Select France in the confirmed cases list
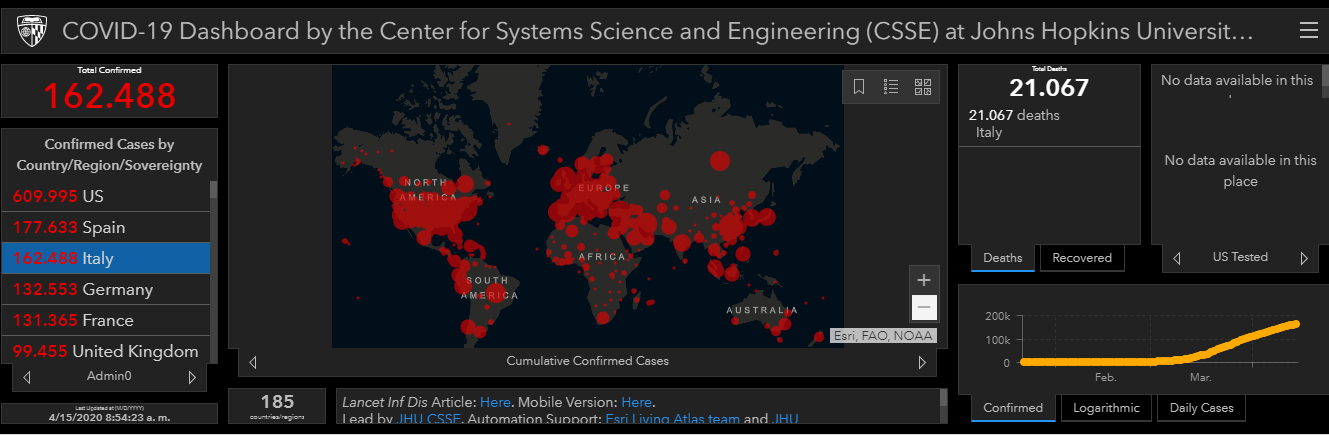Viewport: 1329px width, 437px height. [105, 320]
